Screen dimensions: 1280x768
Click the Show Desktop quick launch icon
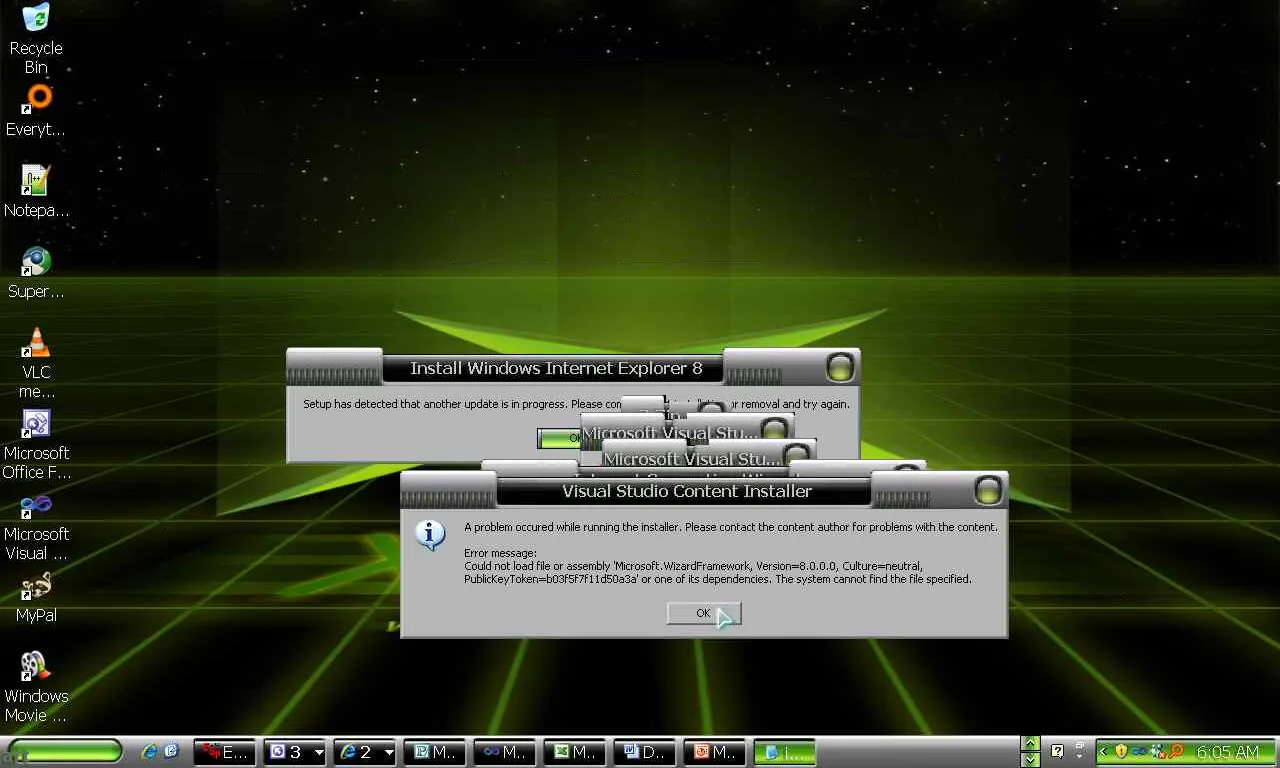(171, 751)
